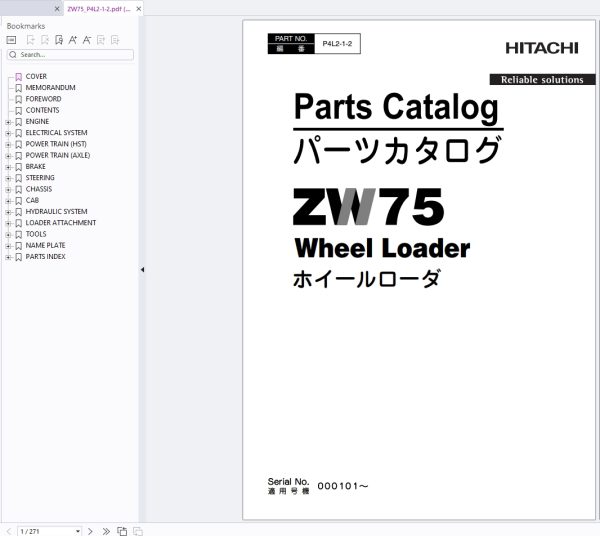The image size is (600, 536).
Task: Expand the ELECTRICAL SYSTEM bookmark node
Action: [8, 134]
